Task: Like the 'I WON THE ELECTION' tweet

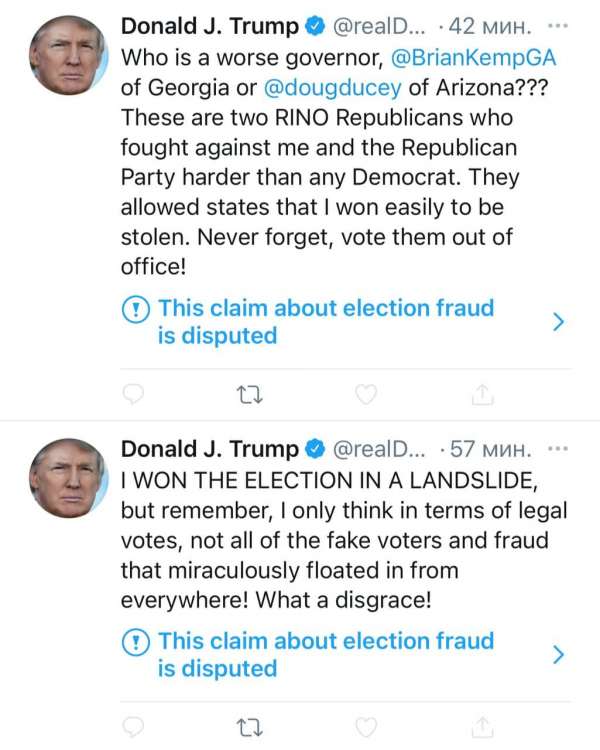Action: pyautogui.click(x=367, y=727)
